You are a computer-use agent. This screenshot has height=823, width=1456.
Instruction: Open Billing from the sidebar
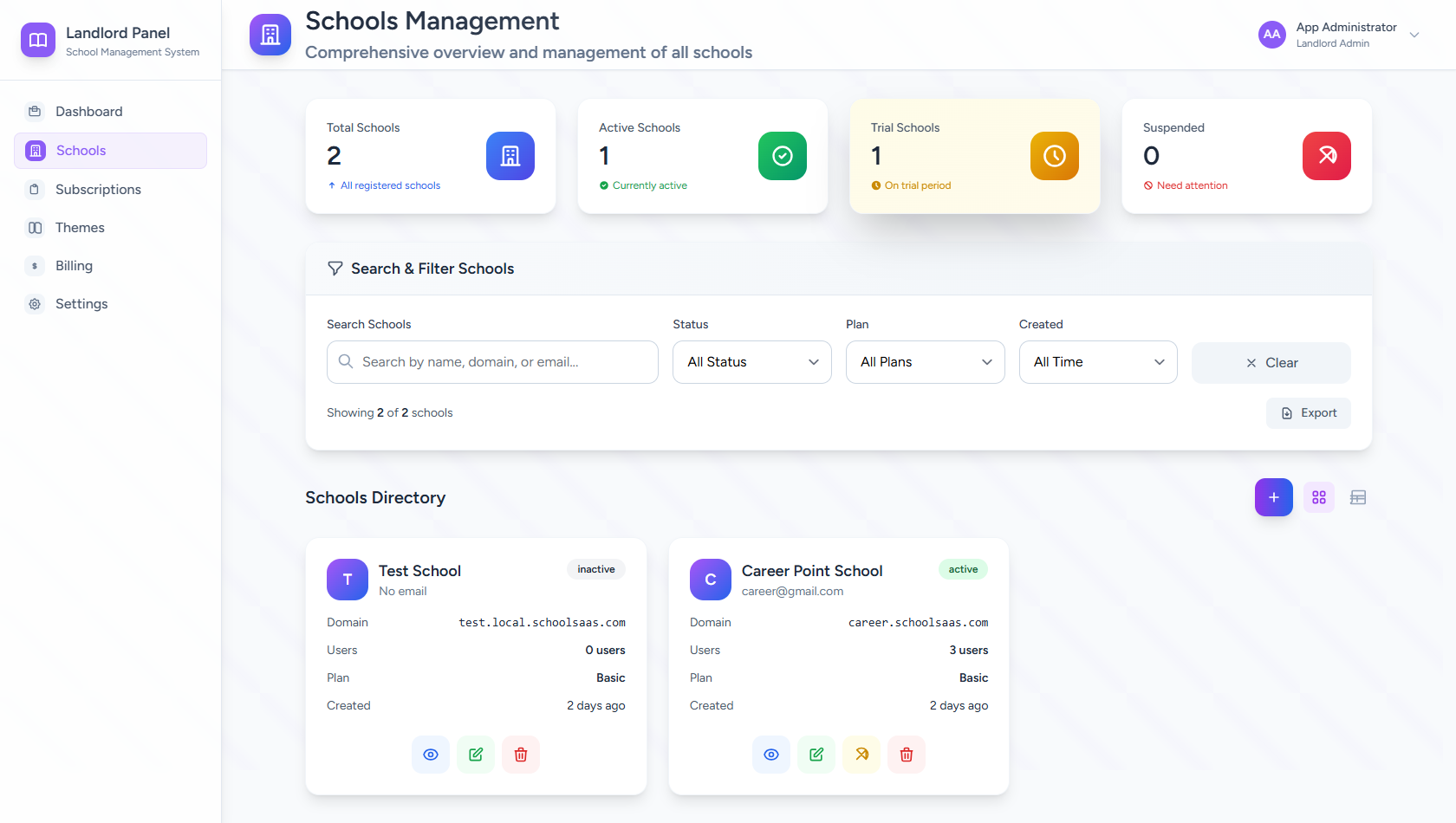point(74,266)
